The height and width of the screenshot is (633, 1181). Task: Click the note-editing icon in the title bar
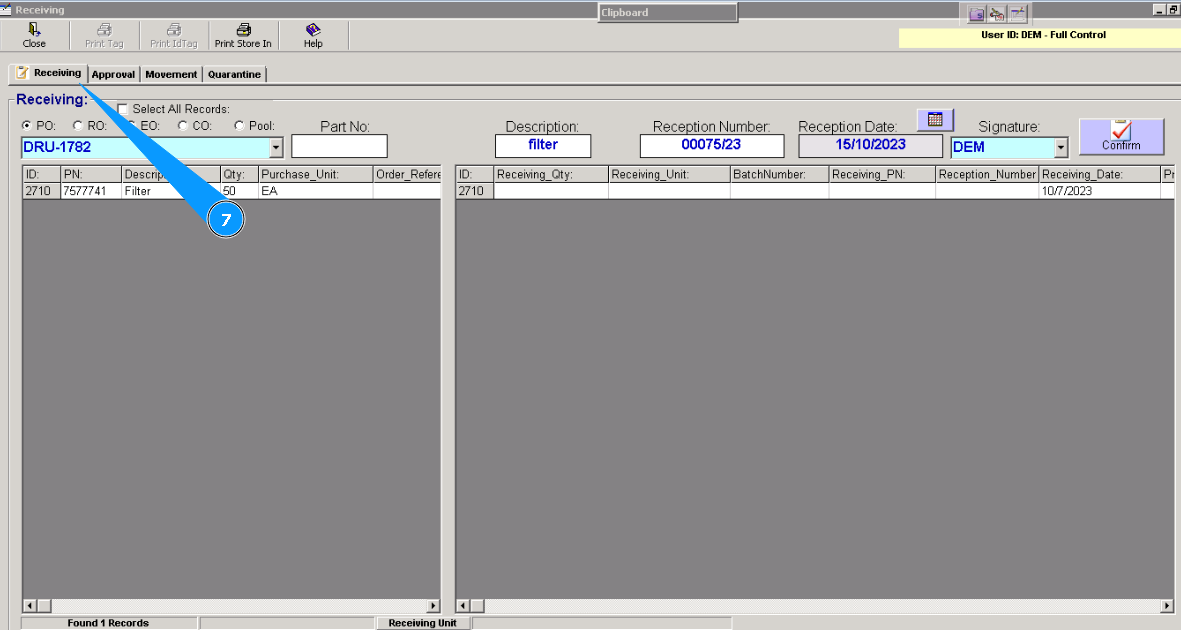pos(1017,13)
